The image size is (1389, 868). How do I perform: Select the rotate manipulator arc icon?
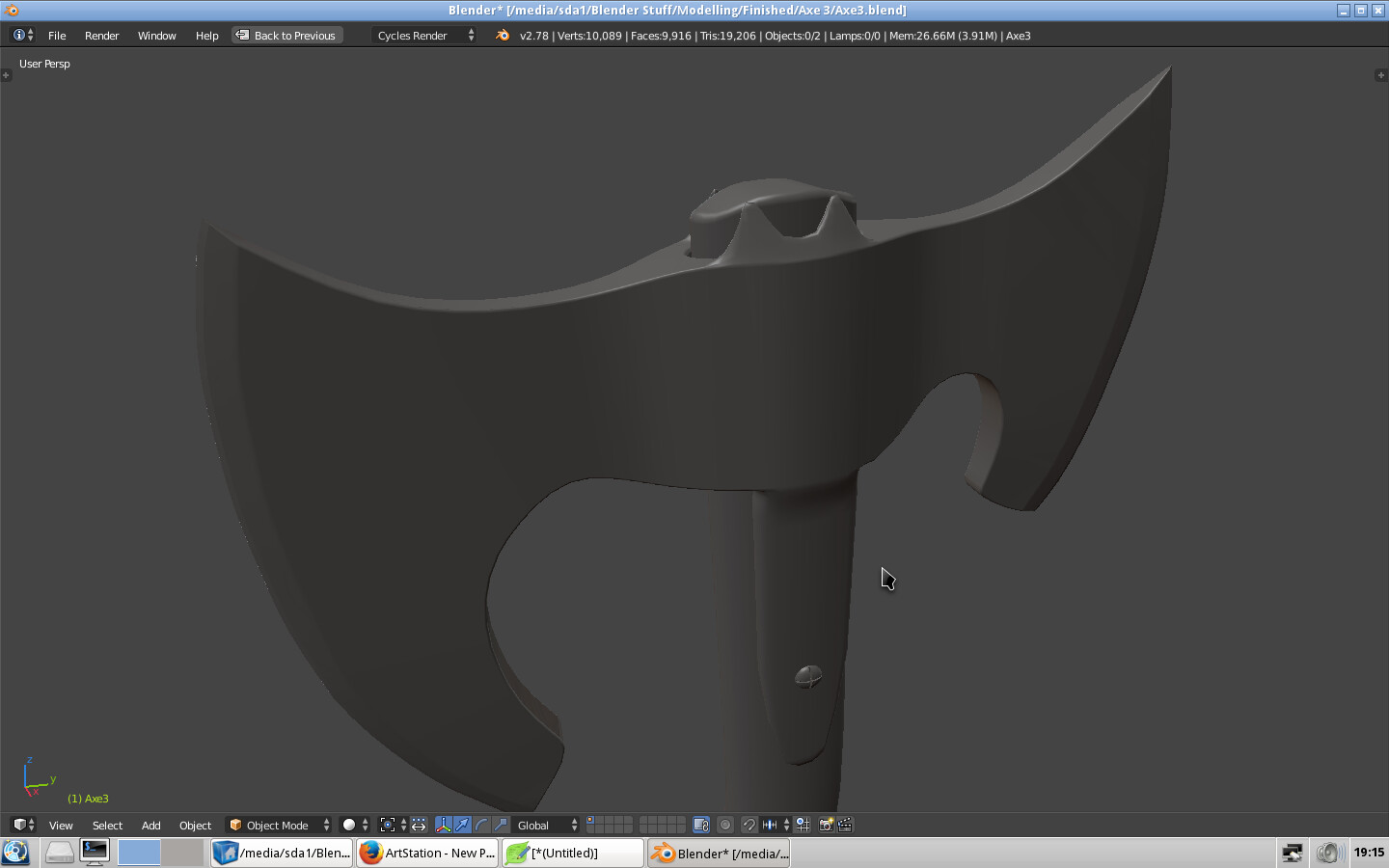481,825
